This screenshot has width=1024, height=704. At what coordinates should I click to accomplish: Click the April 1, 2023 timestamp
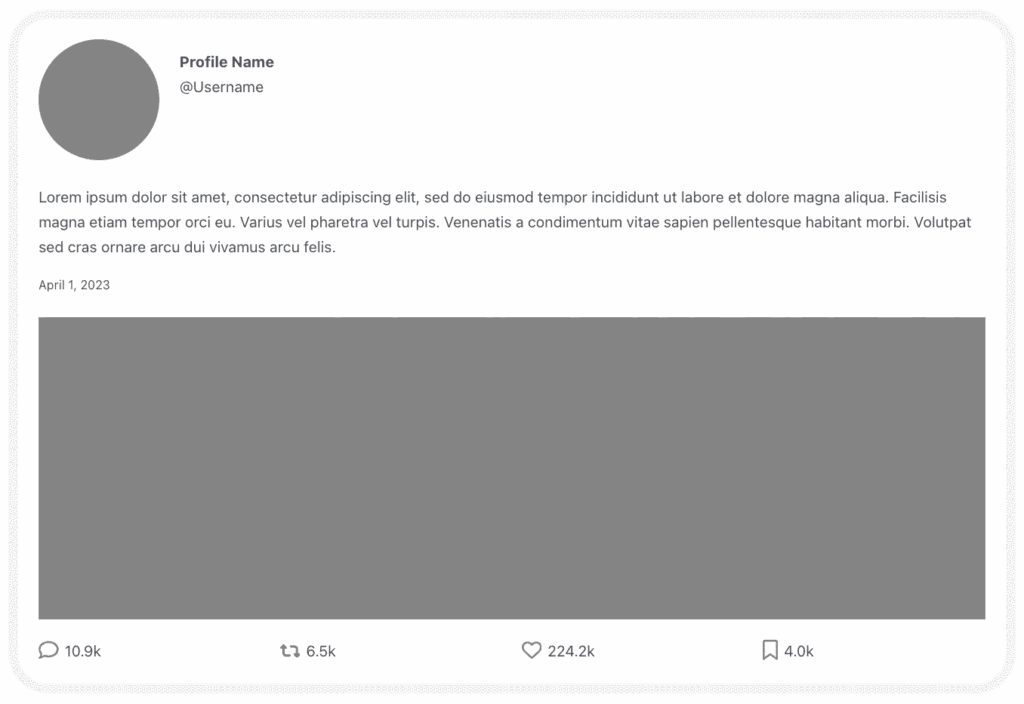74,285
